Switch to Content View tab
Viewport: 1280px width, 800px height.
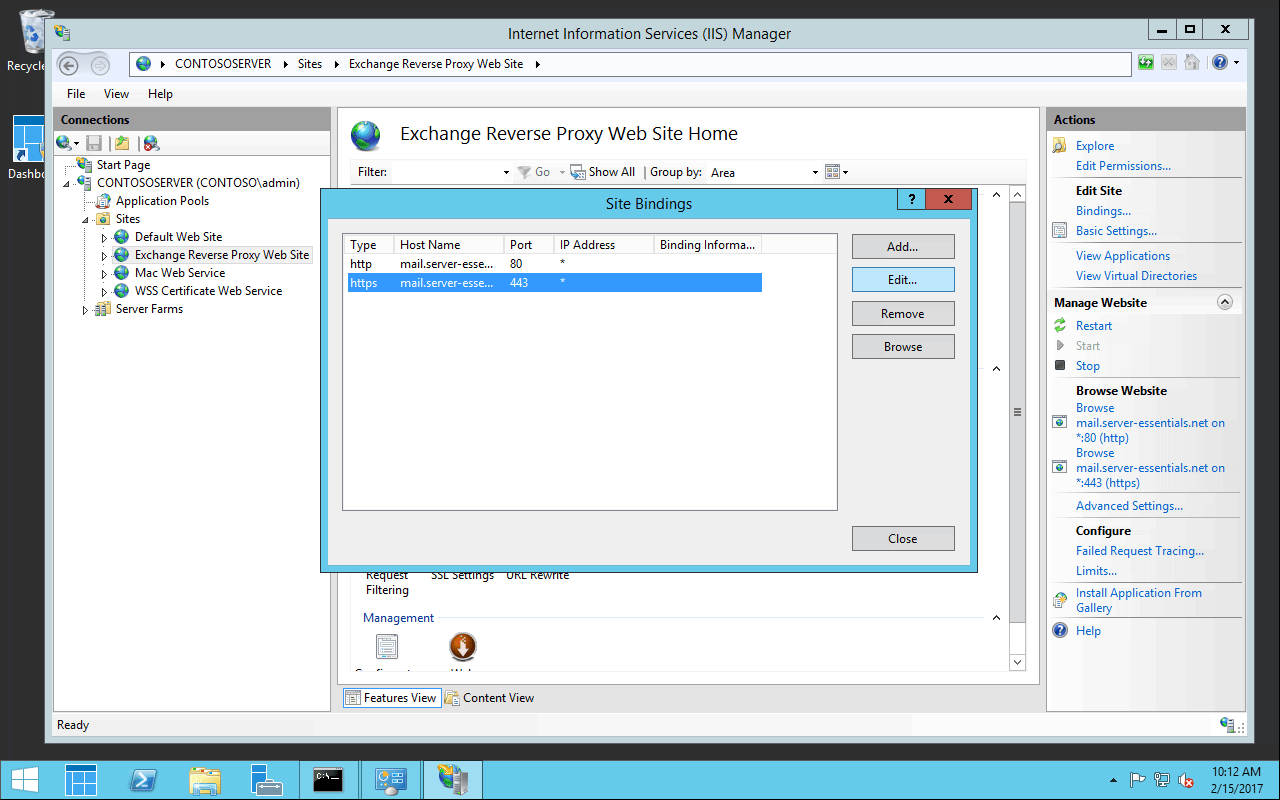489,698
